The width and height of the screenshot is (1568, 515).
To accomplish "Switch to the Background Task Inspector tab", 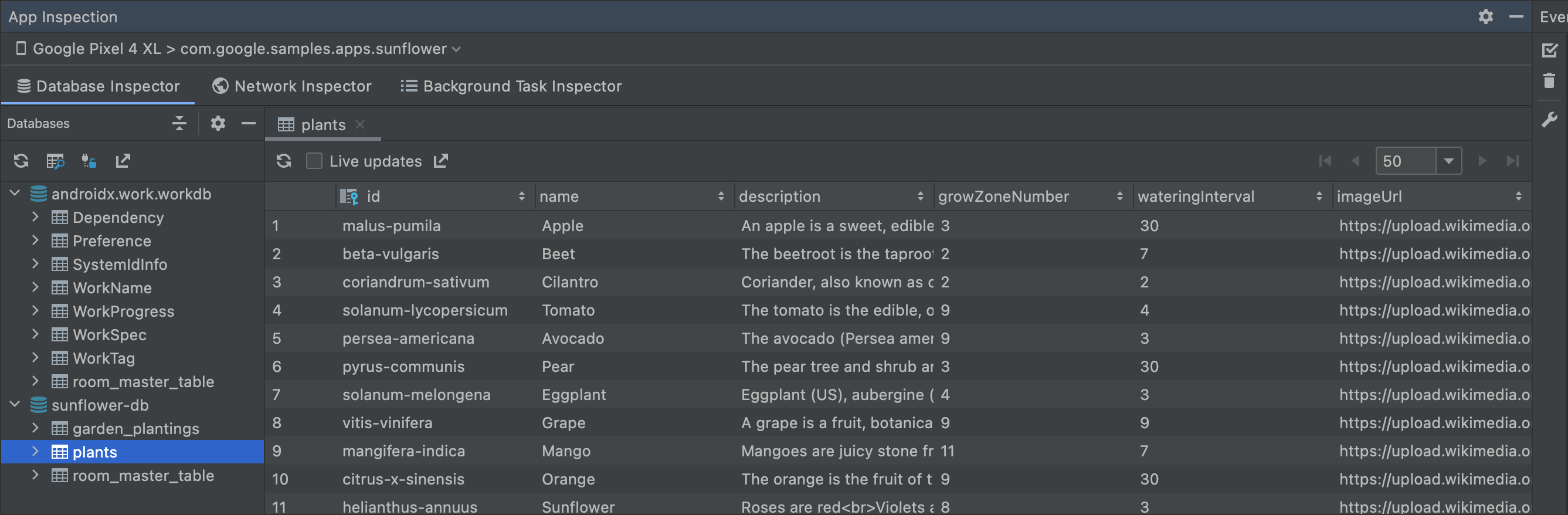I will point(511,86).
